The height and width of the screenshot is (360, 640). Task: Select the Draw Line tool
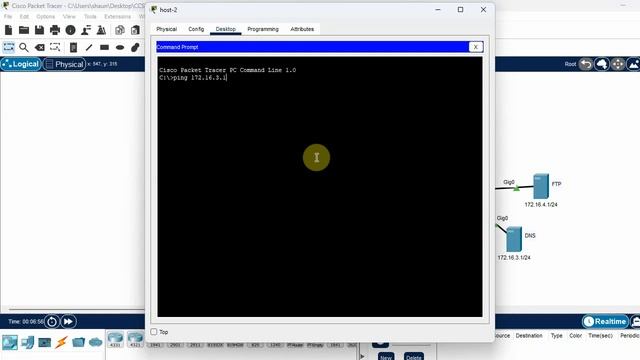(89, 47)
